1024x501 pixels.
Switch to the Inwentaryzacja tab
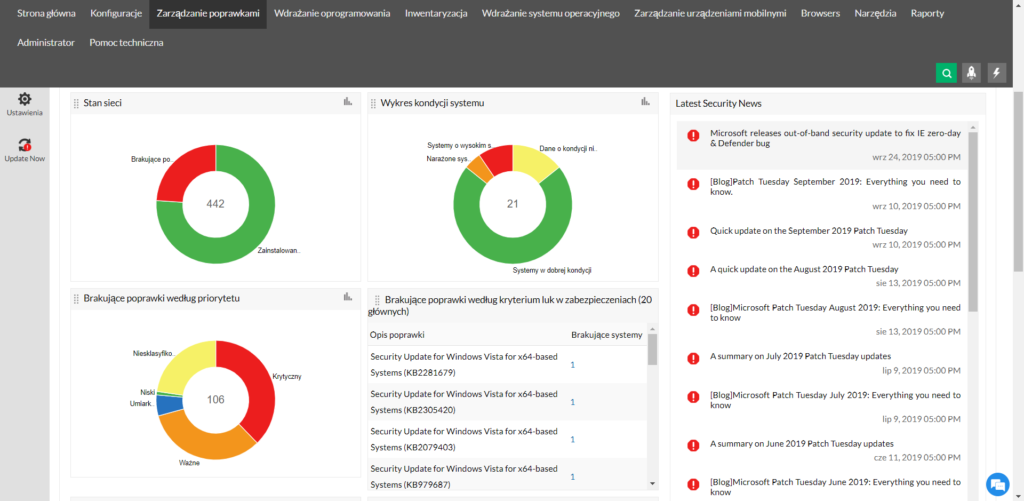(435, 14)
